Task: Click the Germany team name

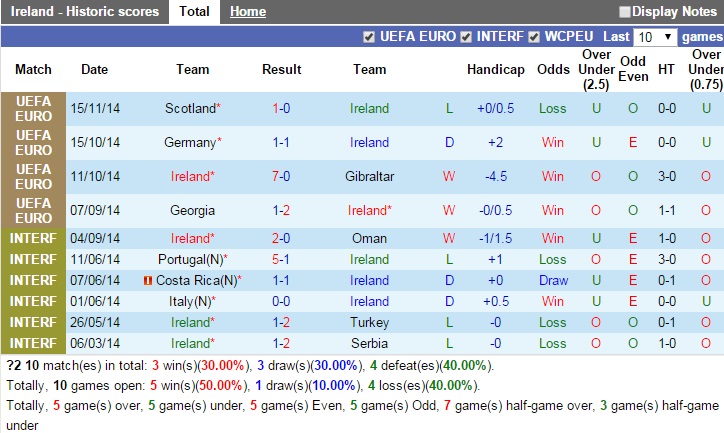Action: point(190,143)
